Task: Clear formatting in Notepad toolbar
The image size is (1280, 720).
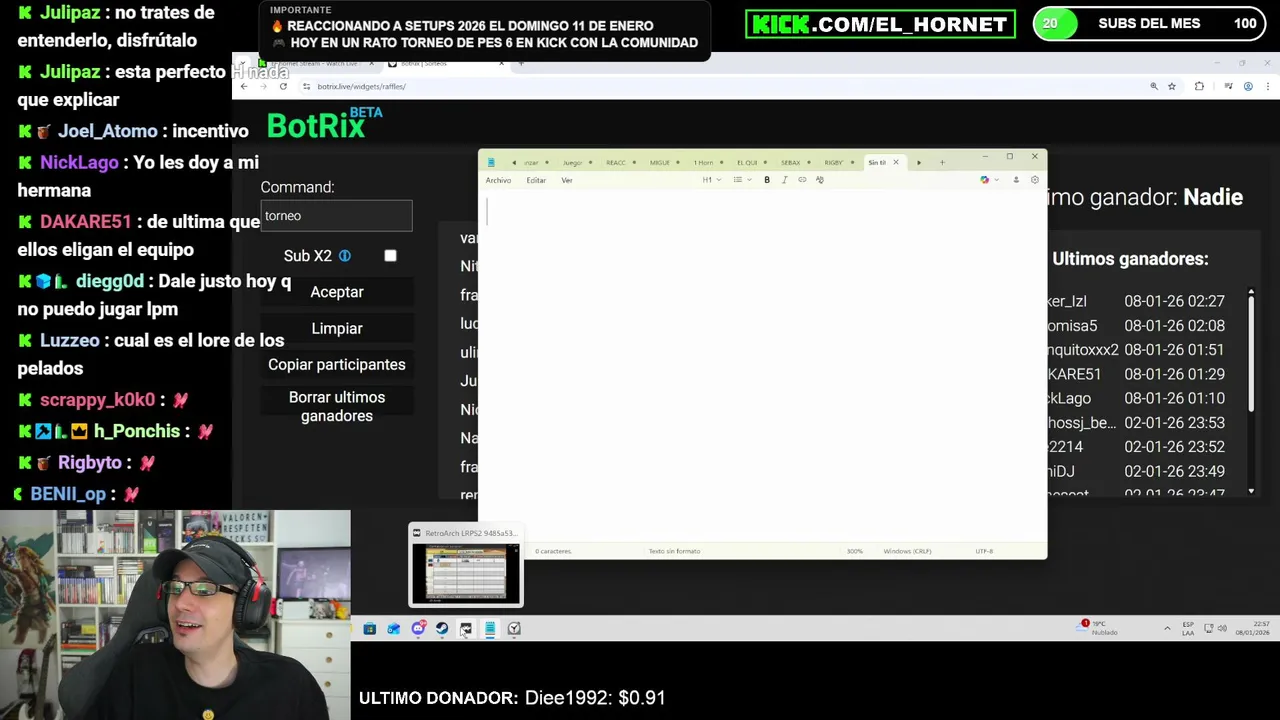Action: tap(820, 180)
